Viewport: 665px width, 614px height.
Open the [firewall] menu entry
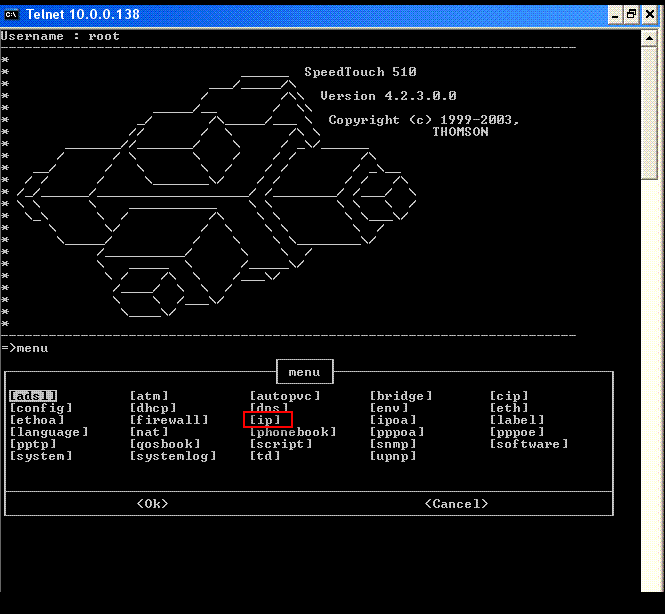[169, 420]
